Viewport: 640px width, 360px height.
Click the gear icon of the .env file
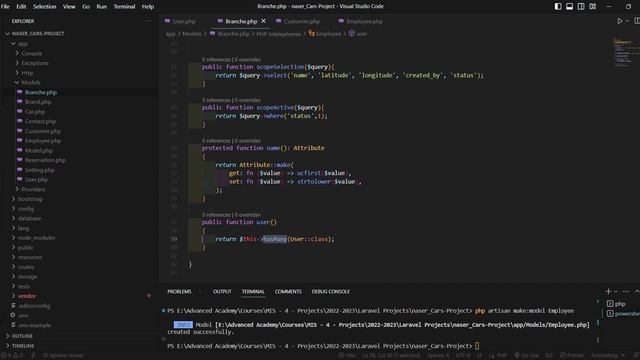[x=13, y=315]
